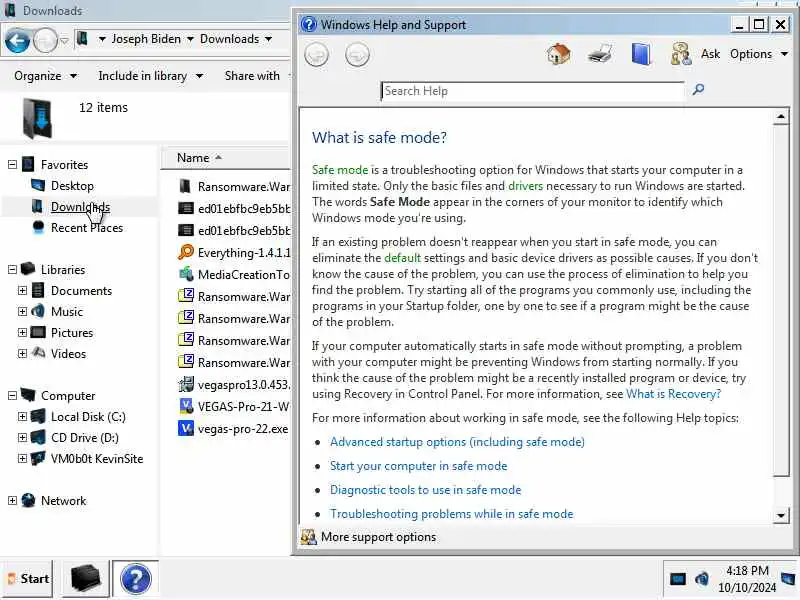Open Start your computer in safe mode link

[418, 466]
